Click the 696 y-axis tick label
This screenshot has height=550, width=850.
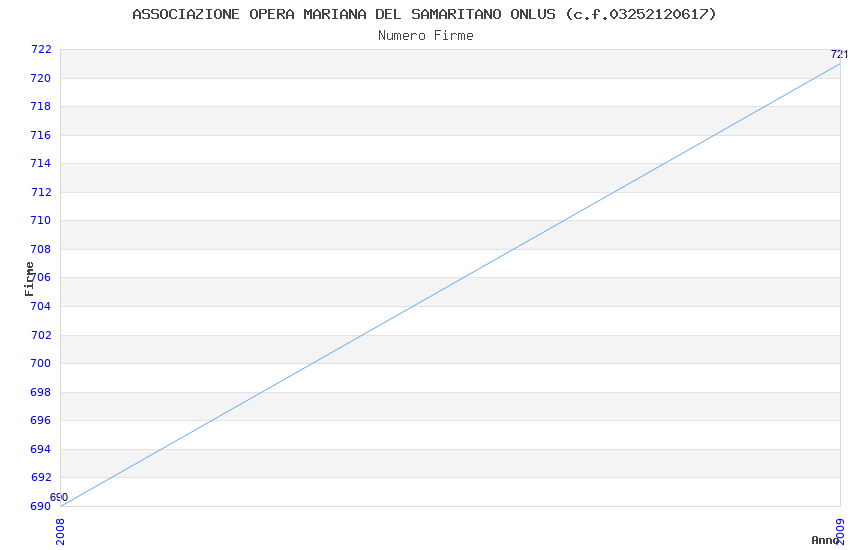41,420
